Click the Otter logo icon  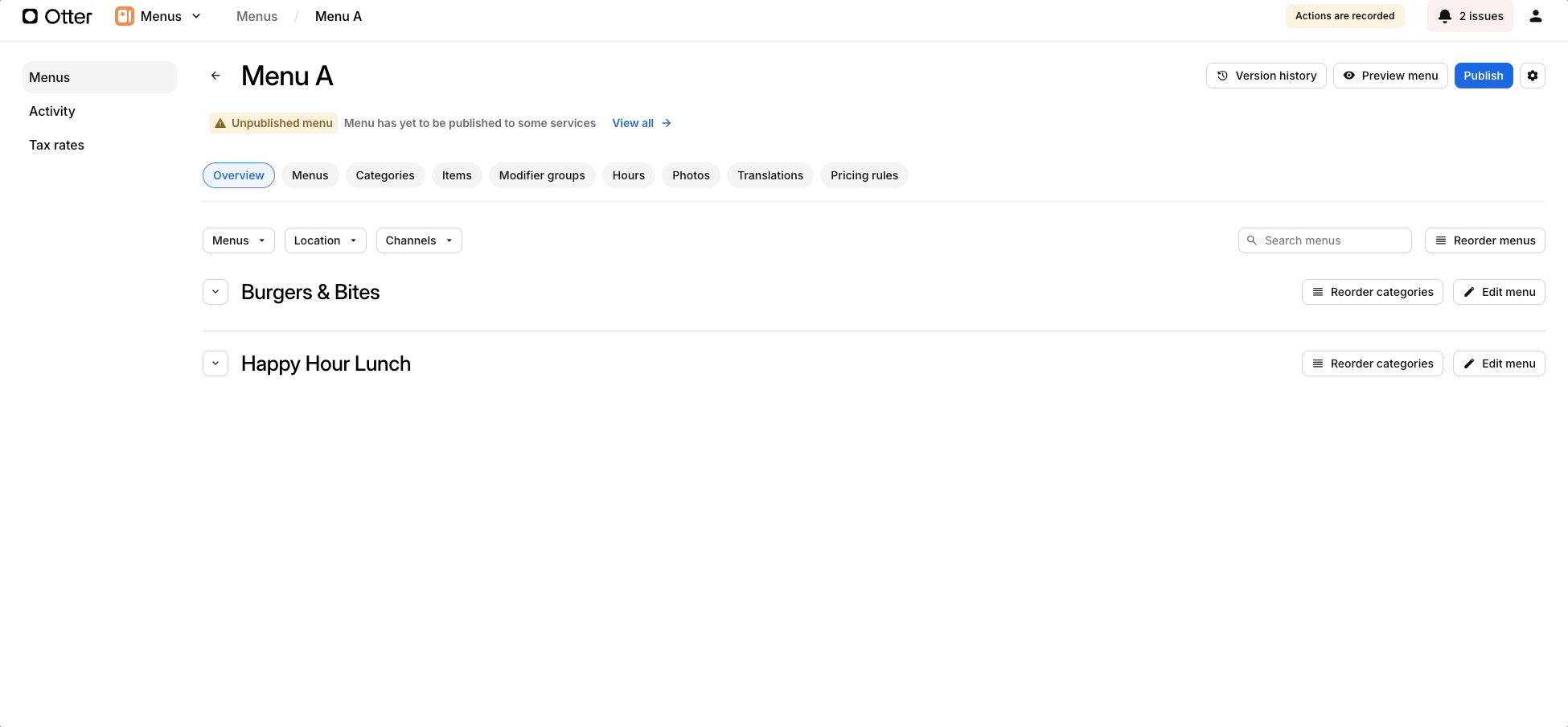point(31,16)
